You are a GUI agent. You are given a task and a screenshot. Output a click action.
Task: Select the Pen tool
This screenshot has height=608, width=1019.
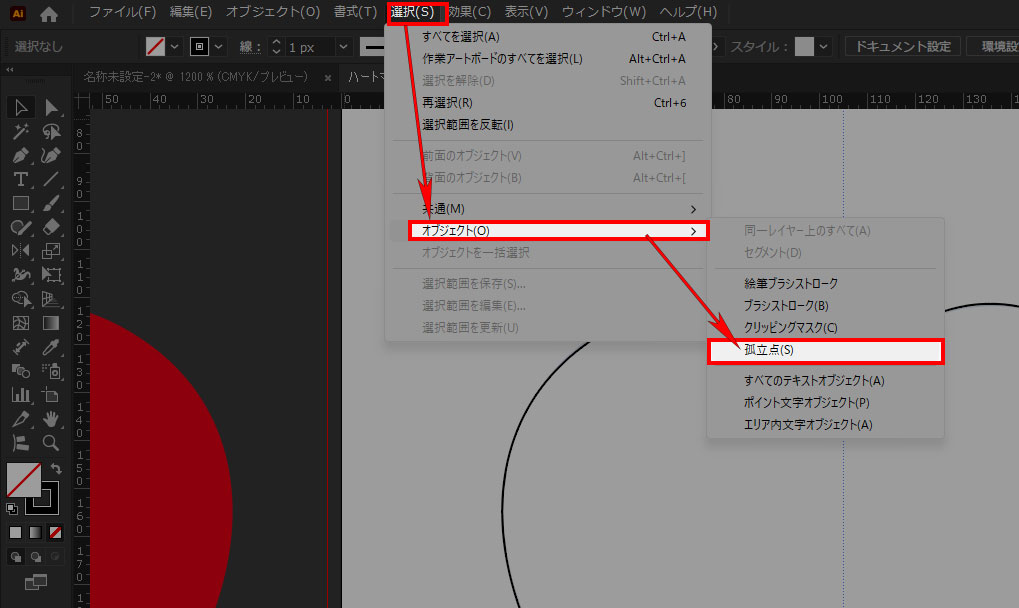point(20,155)
